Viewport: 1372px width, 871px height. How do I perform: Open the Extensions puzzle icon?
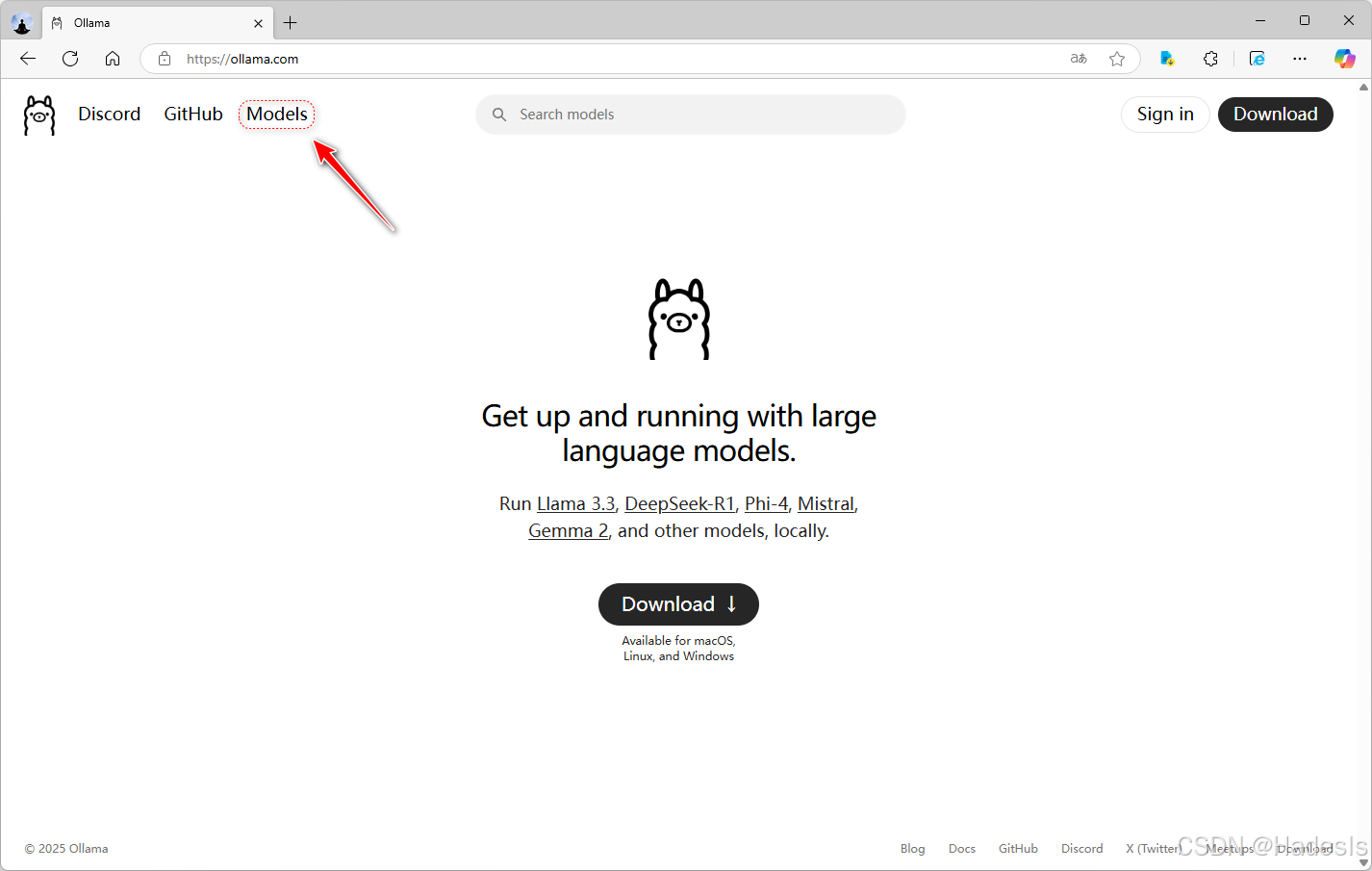(x=1210, y=59)
